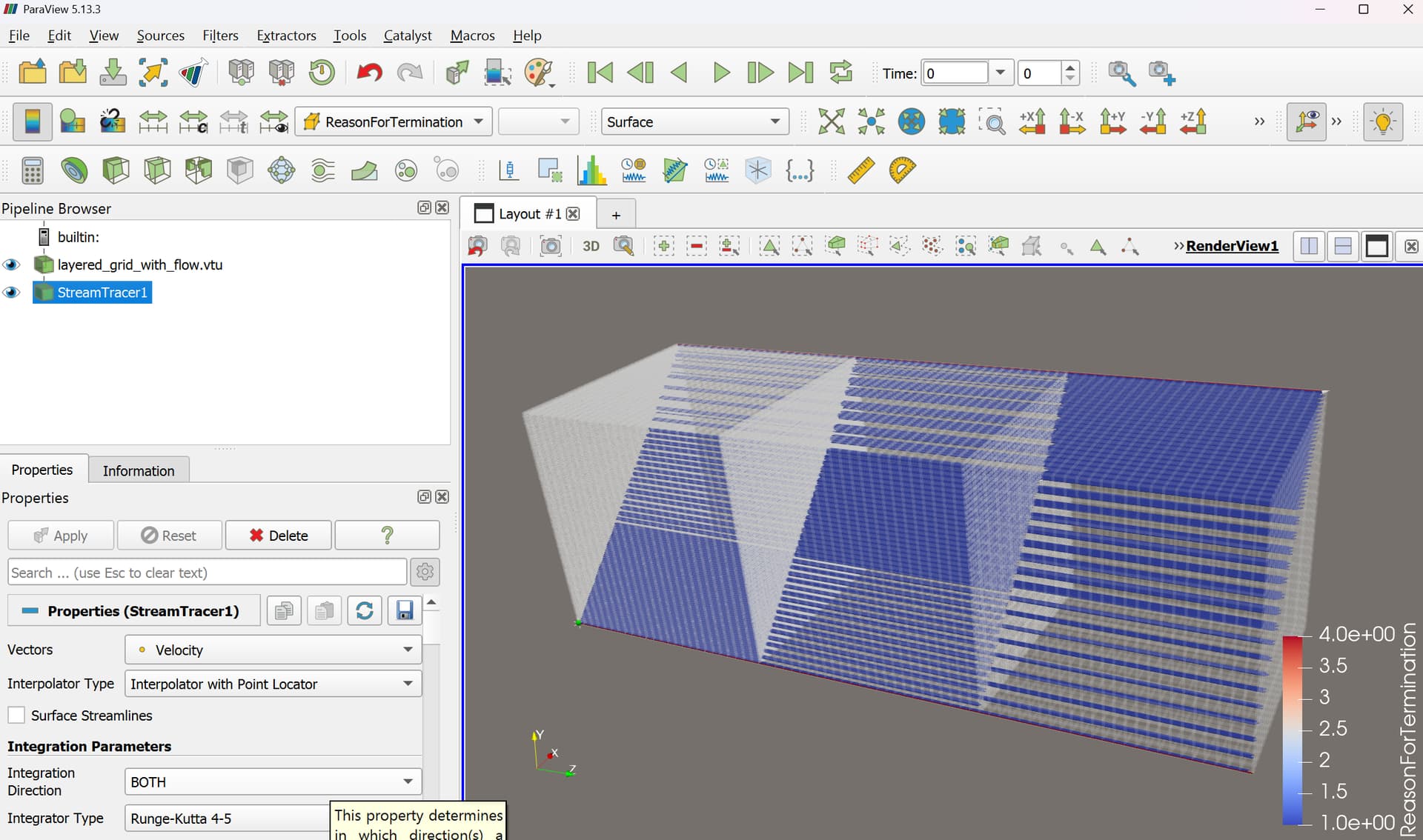Open the ReasonForTermination coloring dropdown
The height and width of the screenshot is (840, 1423).
pos(394,121)
